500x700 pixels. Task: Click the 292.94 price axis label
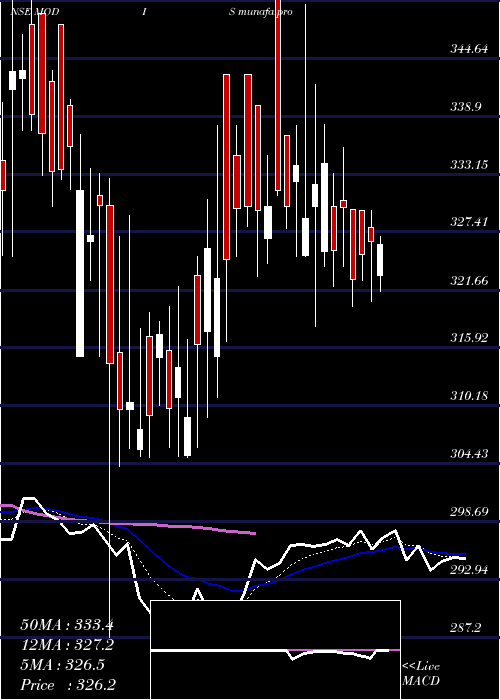click(469, 570)
